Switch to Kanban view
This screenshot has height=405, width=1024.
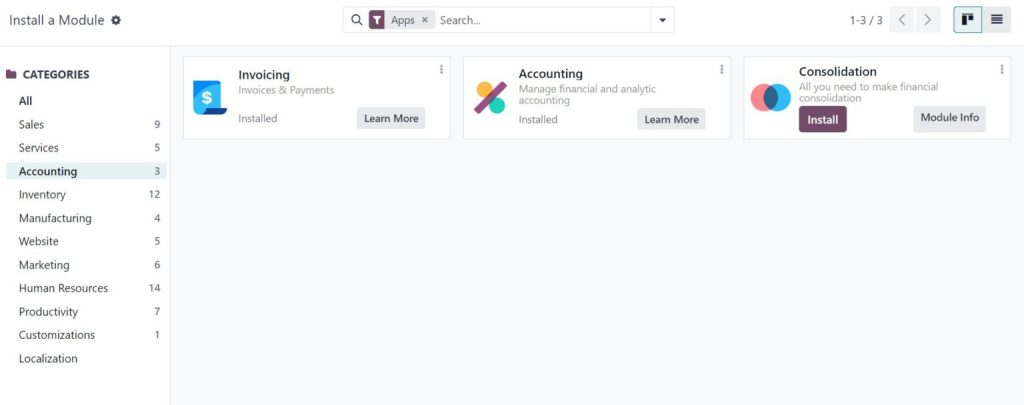click(967, 20)
